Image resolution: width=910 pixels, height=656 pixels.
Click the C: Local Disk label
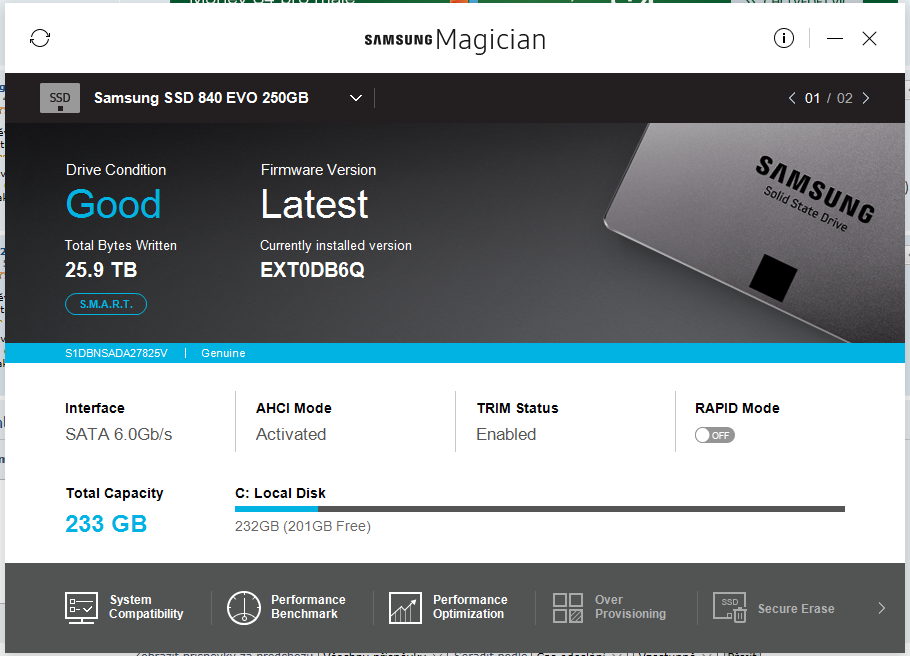(x=280, y=493)
